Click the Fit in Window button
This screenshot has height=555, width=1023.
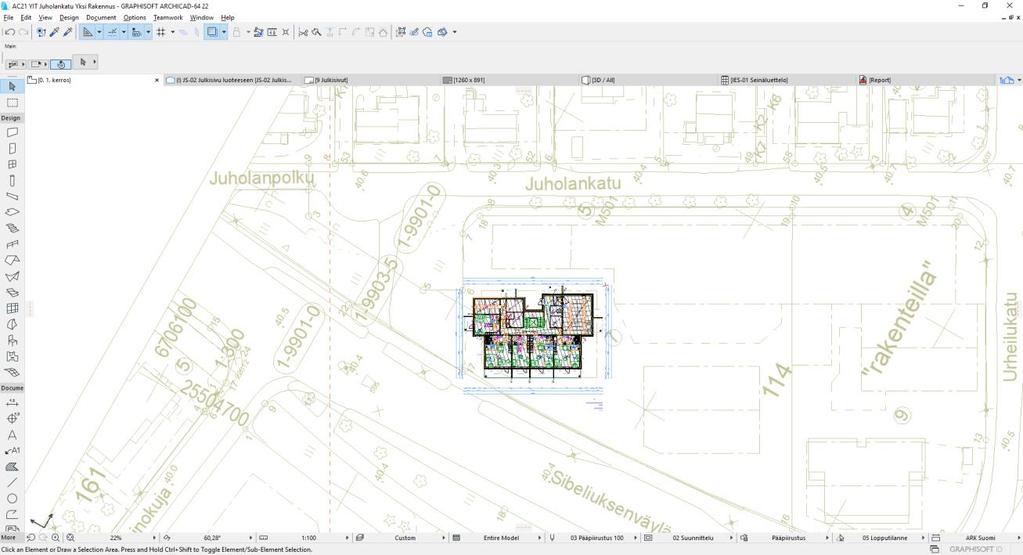(x=70, y=538)
